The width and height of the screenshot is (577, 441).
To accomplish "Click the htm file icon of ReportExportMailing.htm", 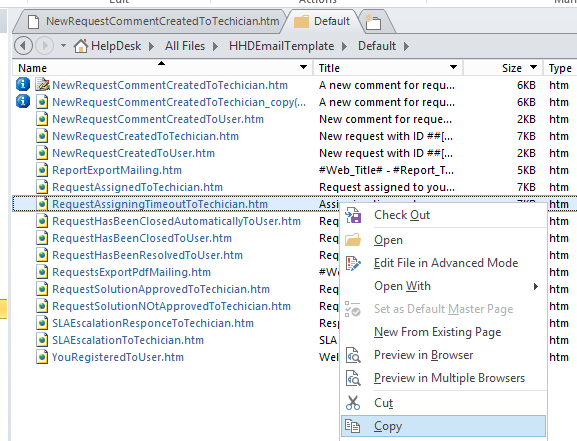I will pos(42,170).
